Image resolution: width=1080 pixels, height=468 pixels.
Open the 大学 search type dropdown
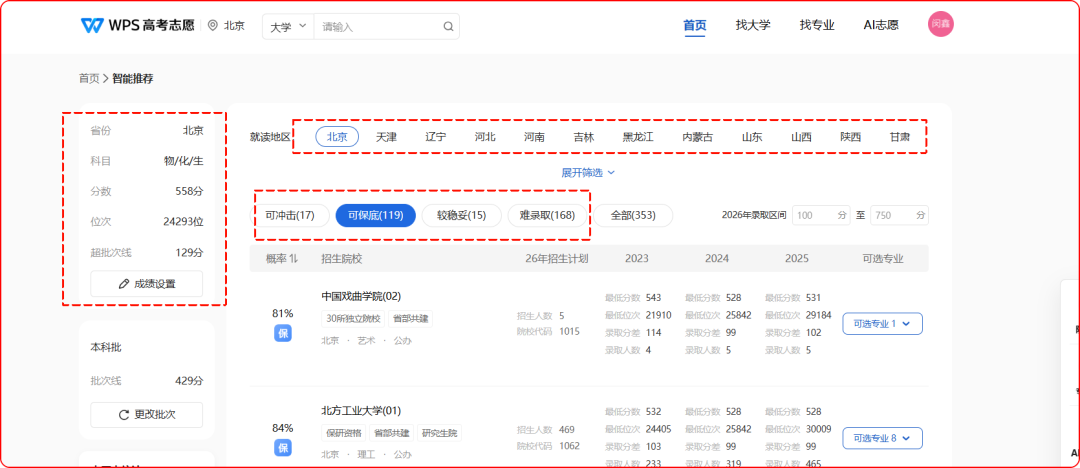pyautogui.click(x=288, y=26)
